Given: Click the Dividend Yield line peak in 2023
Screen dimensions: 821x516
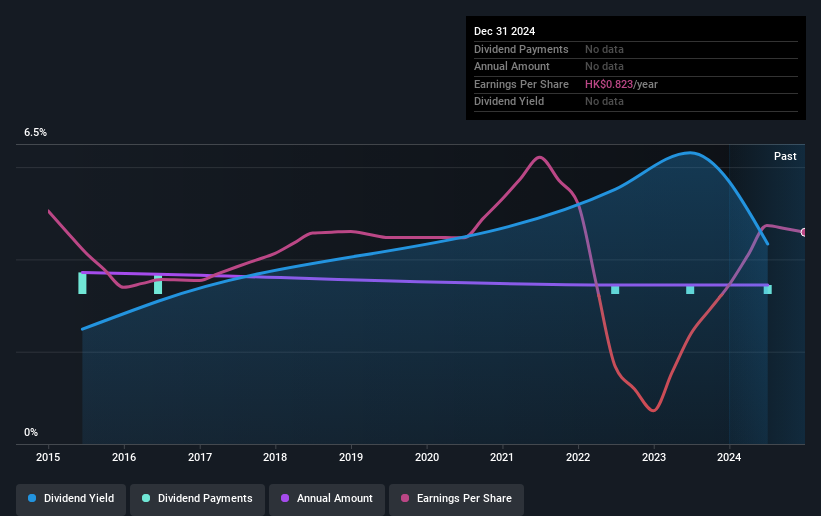Looking at the screenshot, I should 690,153.
